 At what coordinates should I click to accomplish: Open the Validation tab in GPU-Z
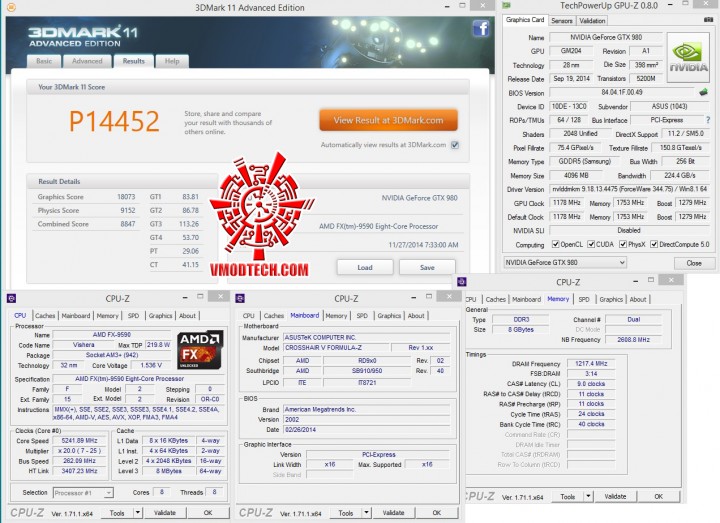[592, 21]
